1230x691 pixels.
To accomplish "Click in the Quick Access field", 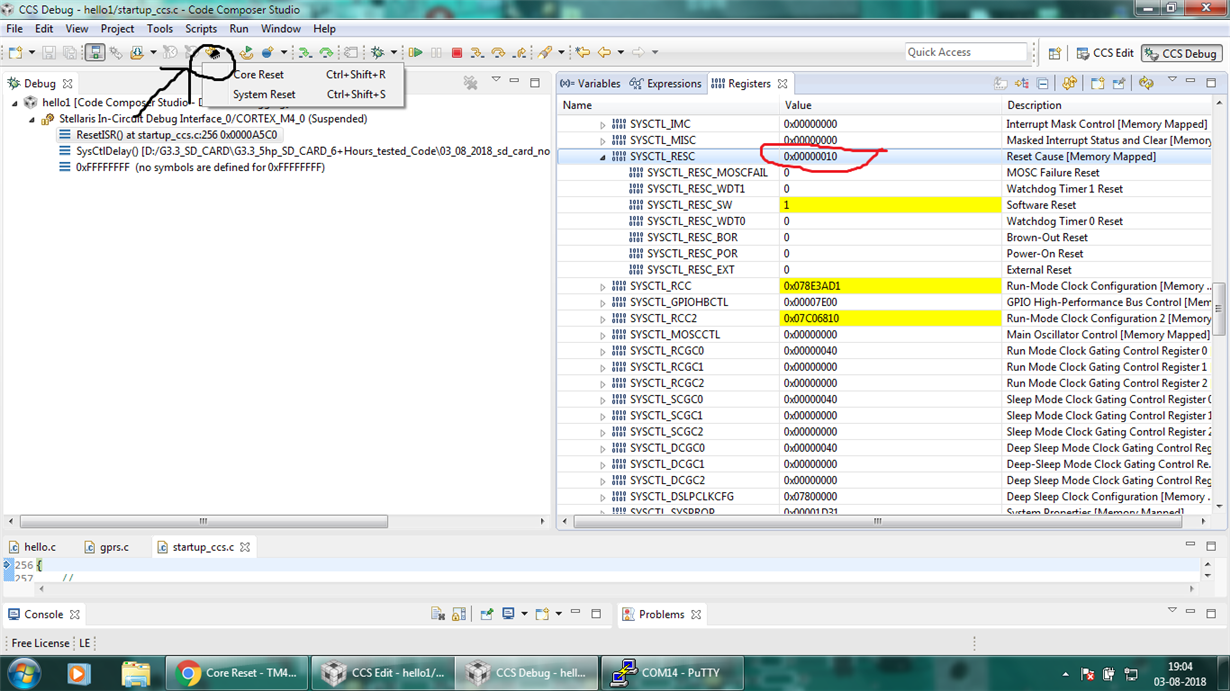I will tap(966, 52).
